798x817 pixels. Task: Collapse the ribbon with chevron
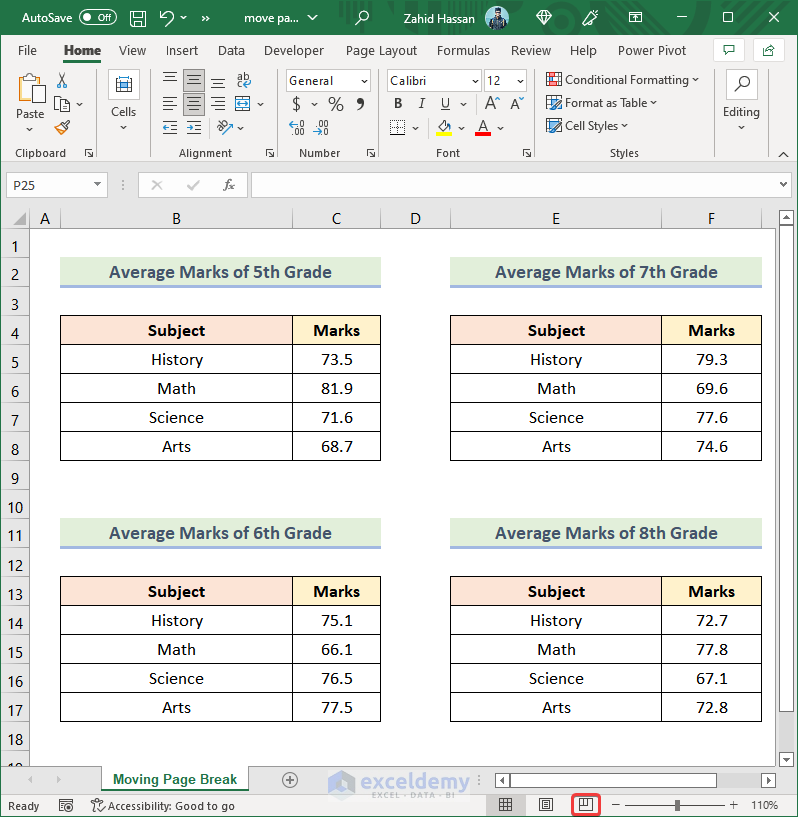point(783,154)
